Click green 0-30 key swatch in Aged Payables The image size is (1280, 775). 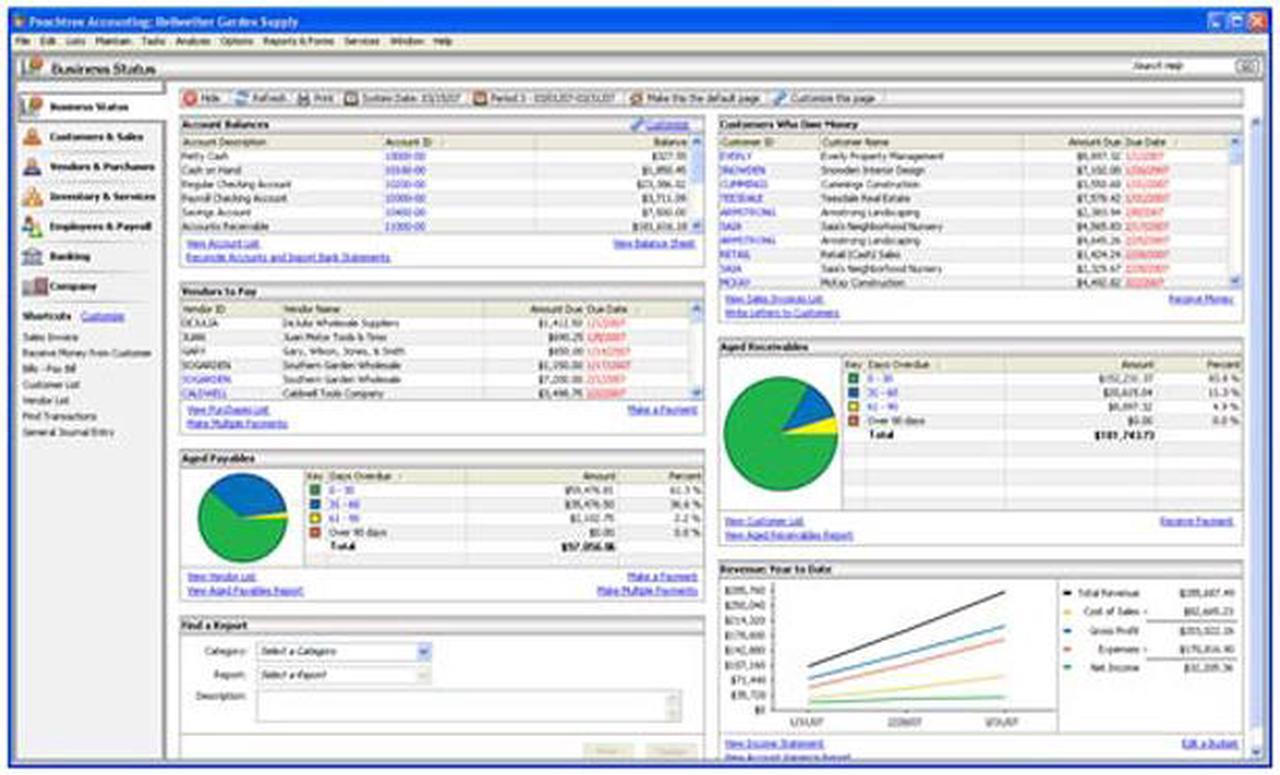click(315, 491)
